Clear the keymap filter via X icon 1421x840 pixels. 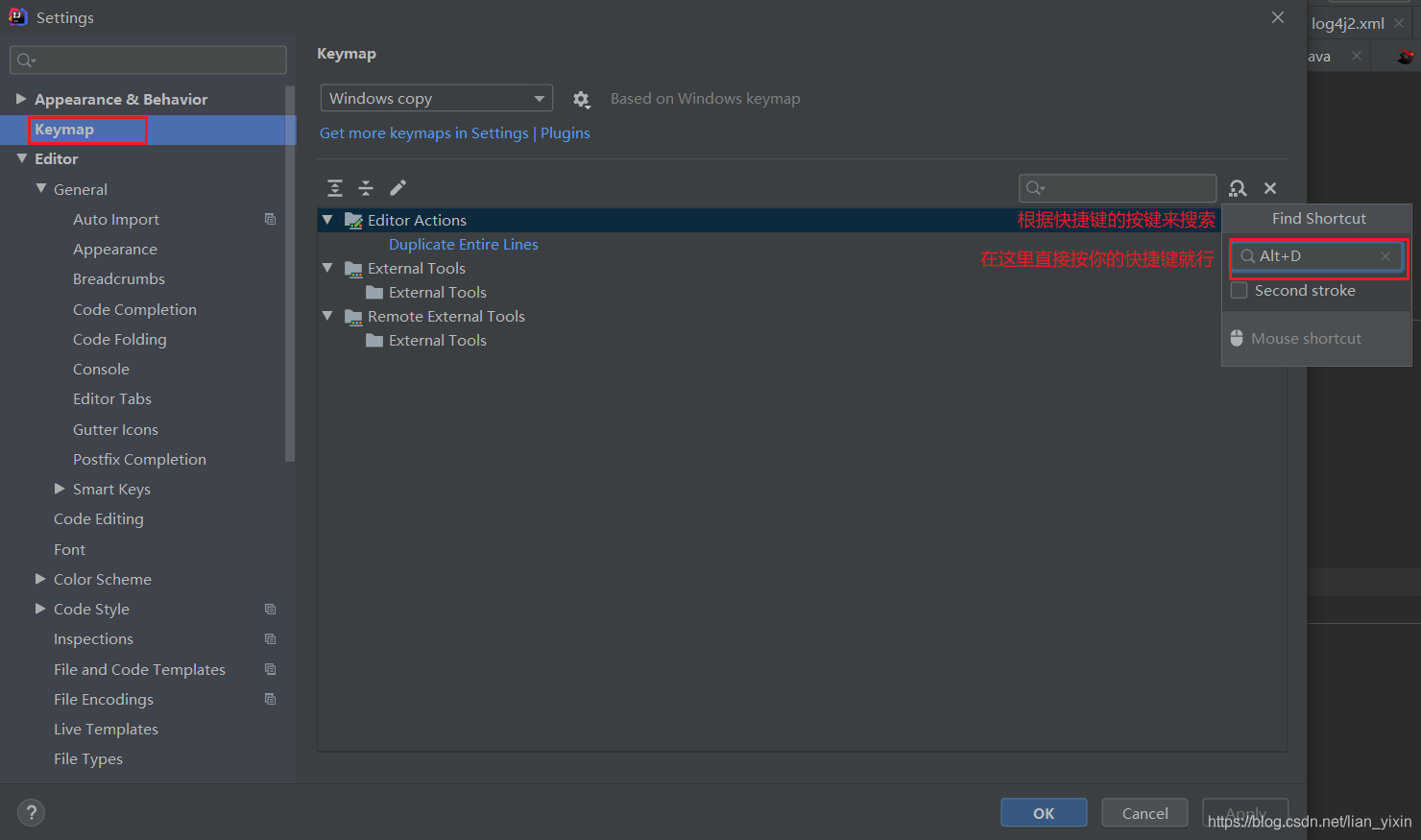pos(1270,188)
